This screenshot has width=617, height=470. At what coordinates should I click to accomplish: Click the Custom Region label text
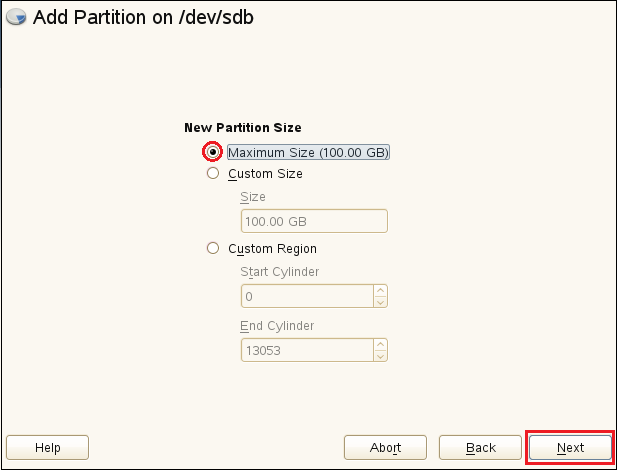(x=272, y=248)
